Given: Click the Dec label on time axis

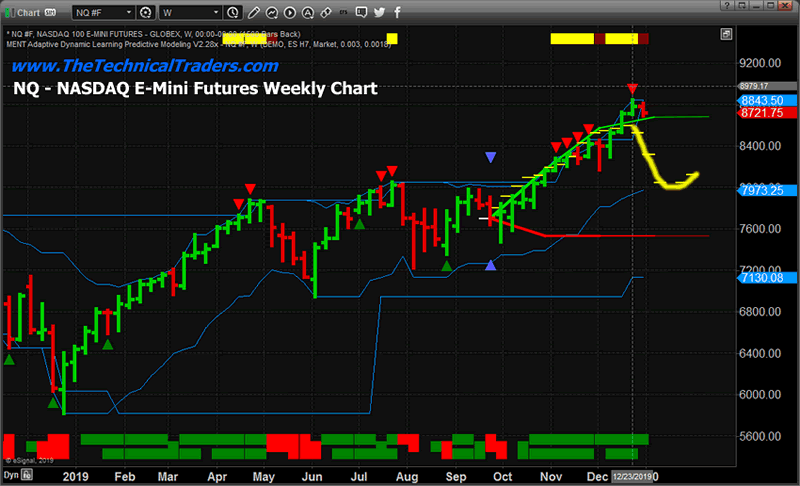Looking at the screenshot, I should 597,476.
